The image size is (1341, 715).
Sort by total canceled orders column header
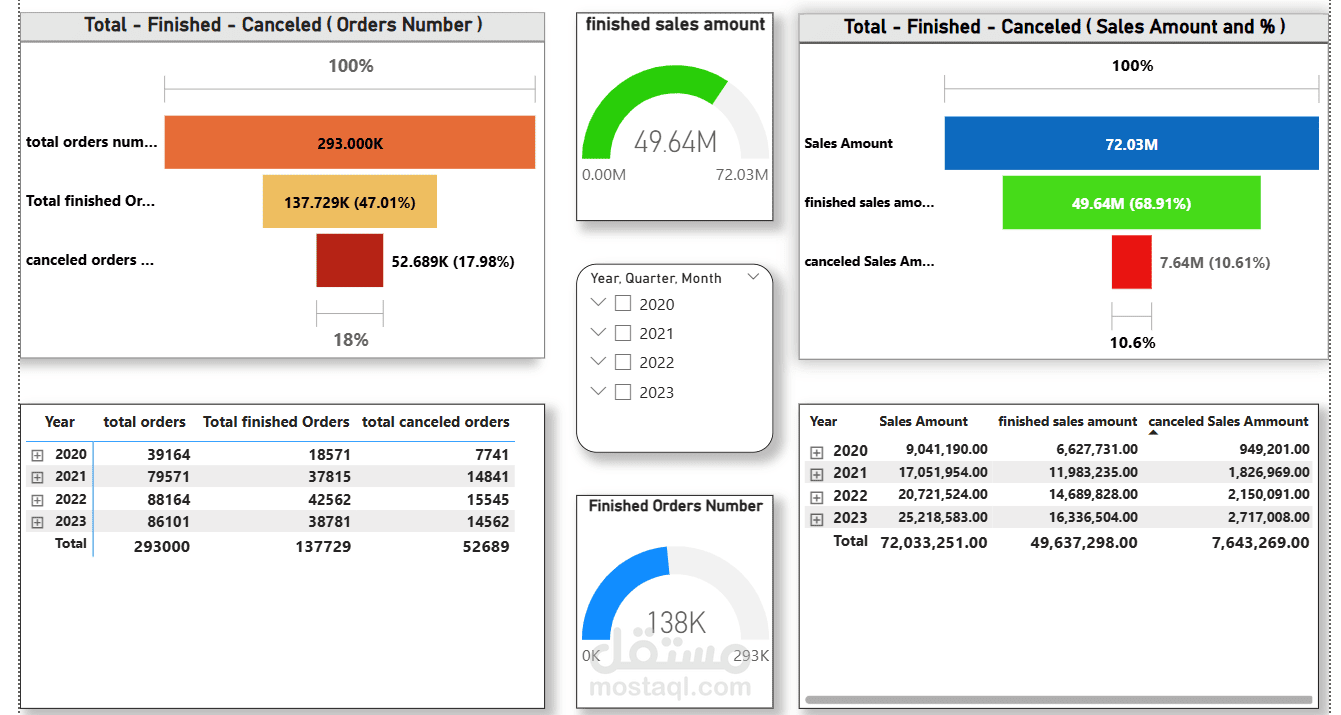coord(436,422)
